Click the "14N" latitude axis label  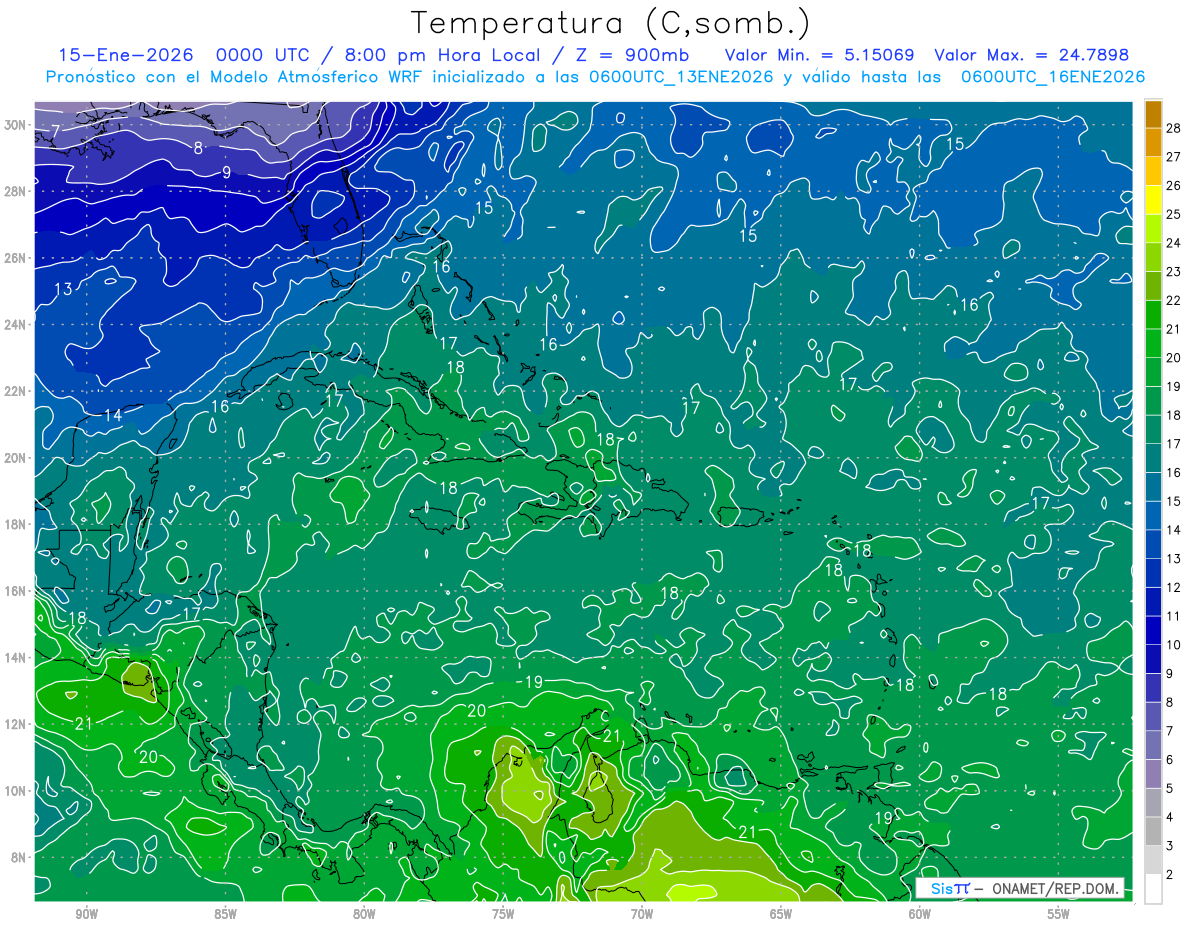coord(17,658)
